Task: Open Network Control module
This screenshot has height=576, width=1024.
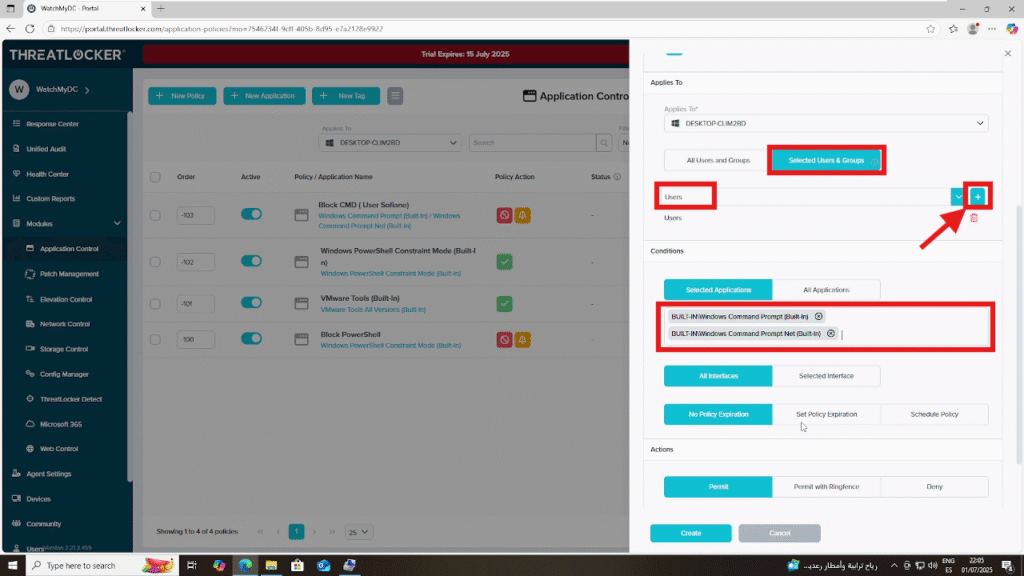Action: [x=65, y=324]
